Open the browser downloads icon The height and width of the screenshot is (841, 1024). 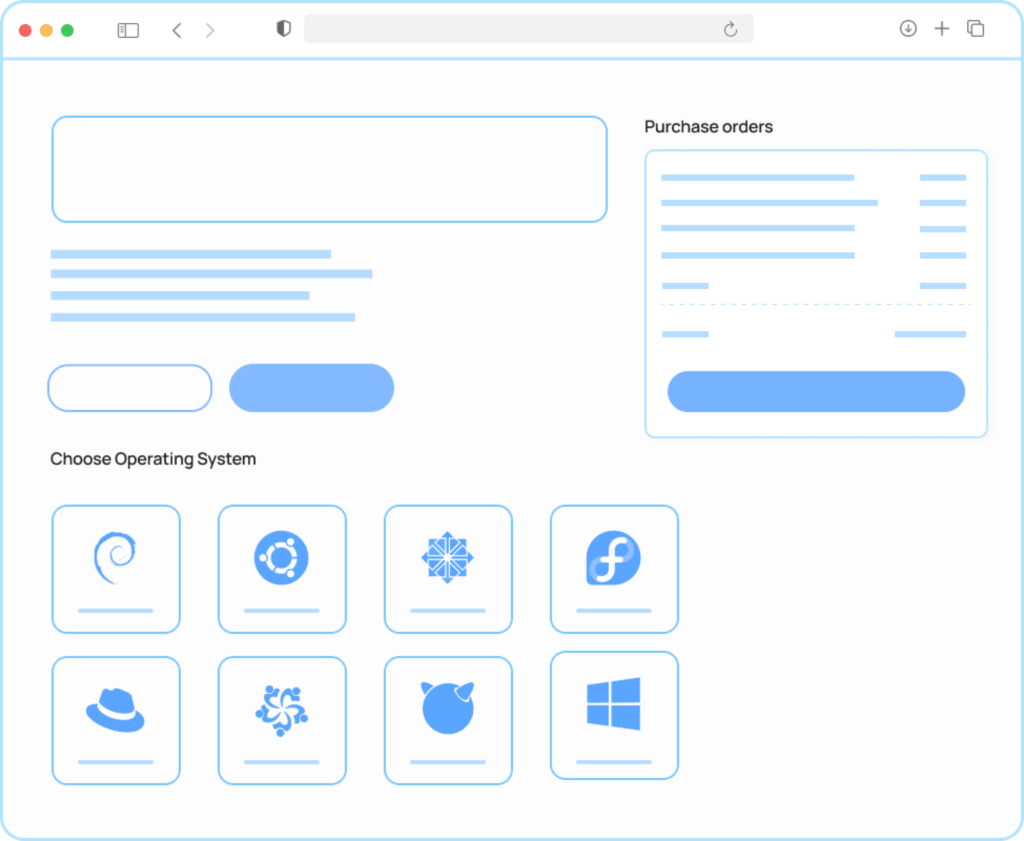(x=908, y=29)
